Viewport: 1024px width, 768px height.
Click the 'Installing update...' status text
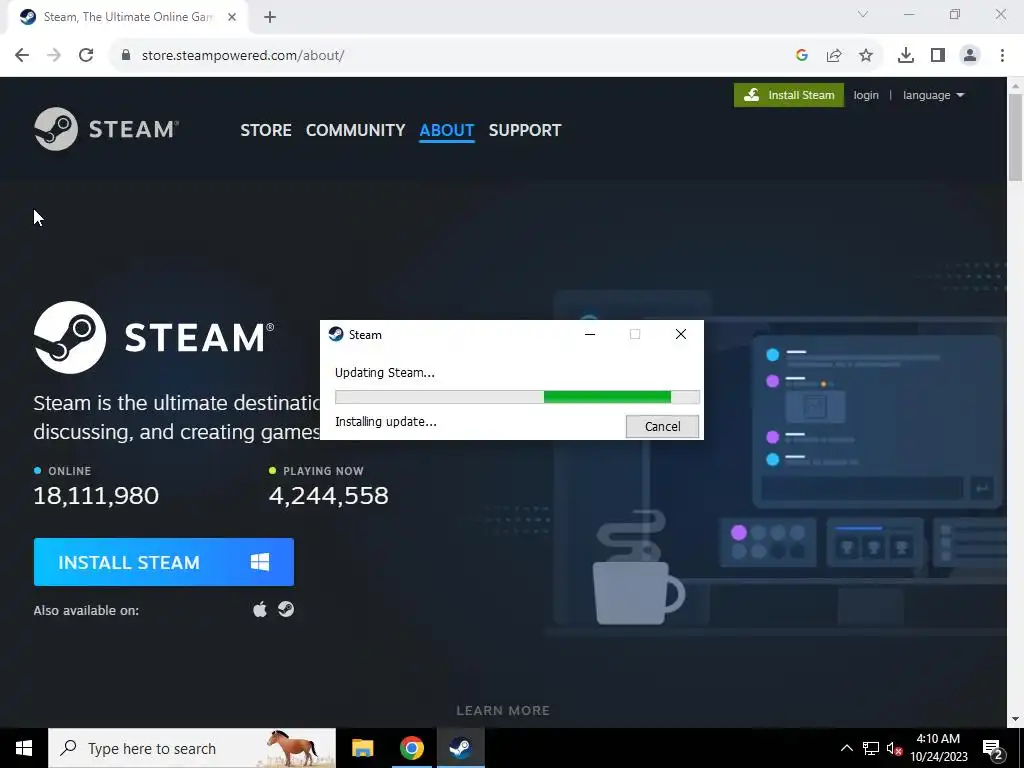click(x=385, y=422)
